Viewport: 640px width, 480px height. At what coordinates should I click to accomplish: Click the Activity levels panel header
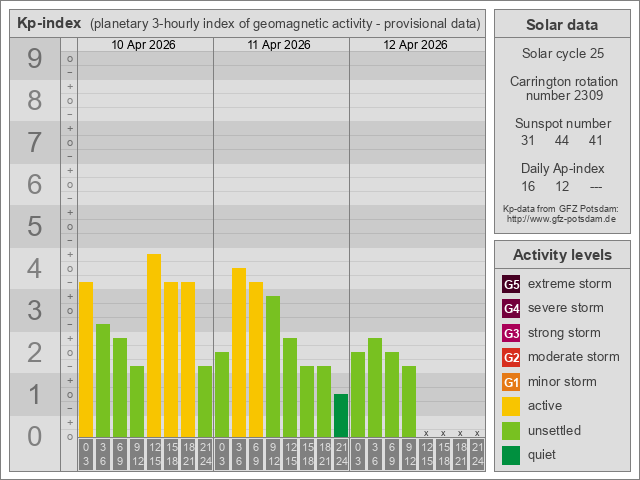click(562, 254)
